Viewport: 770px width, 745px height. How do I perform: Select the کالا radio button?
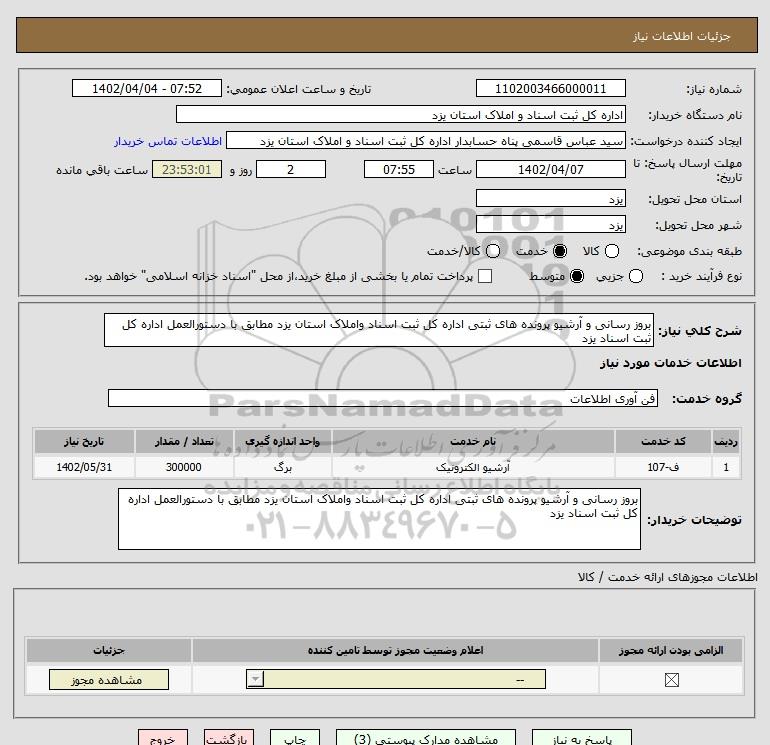click(x=611, y=251)
